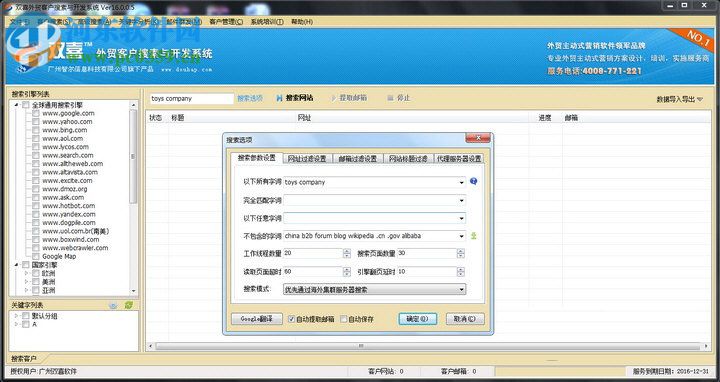Select the 搜索客户 bottom tab

24,359
